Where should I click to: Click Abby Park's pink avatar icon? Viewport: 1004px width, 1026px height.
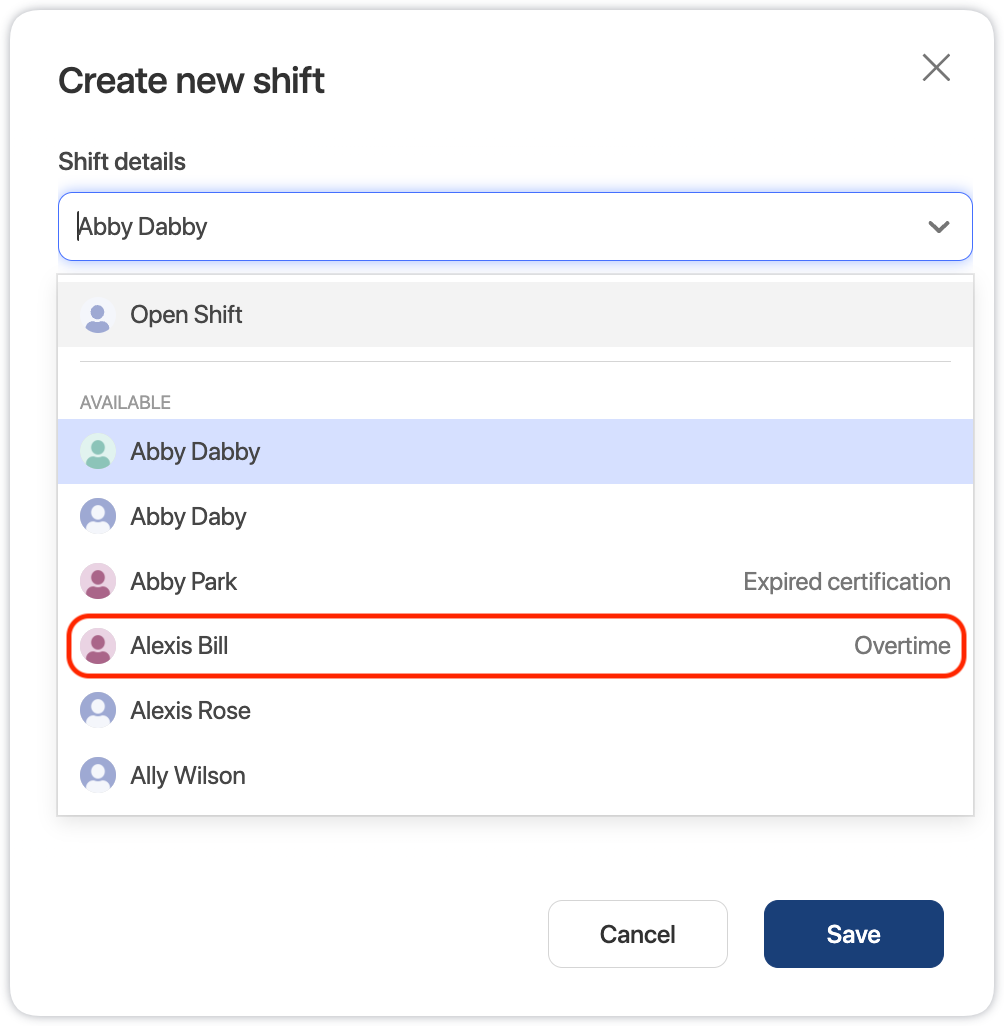point(98,581)
